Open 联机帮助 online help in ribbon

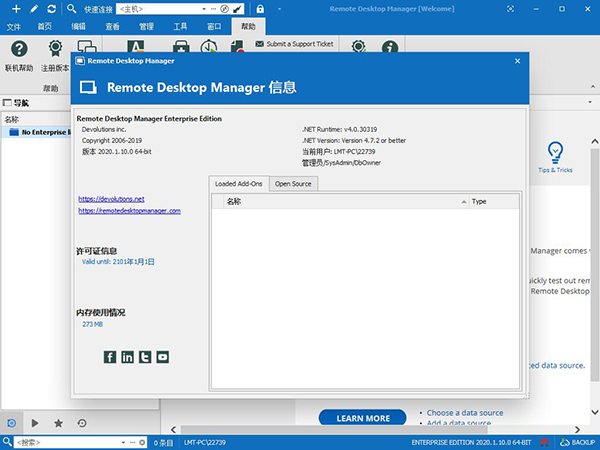pyautogui.click(x=18, y=54)
